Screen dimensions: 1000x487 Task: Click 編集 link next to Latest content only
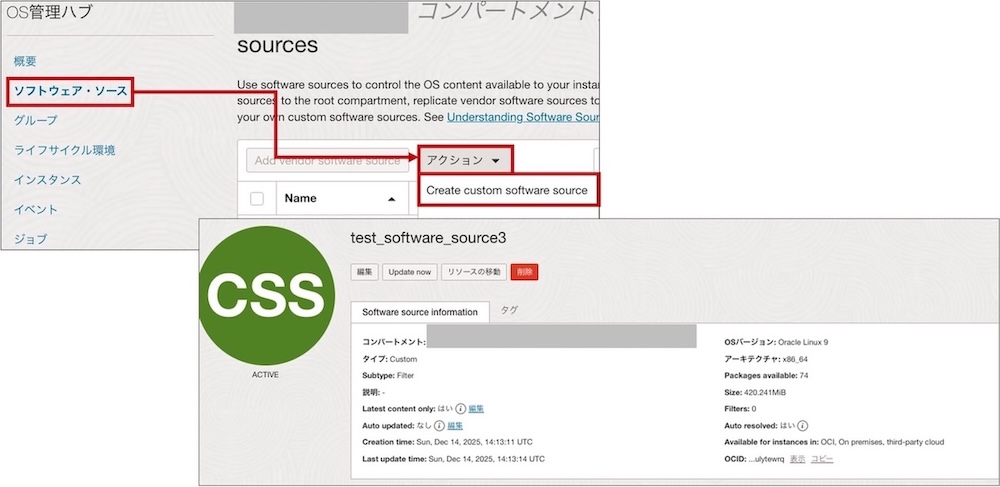[477, 409]
